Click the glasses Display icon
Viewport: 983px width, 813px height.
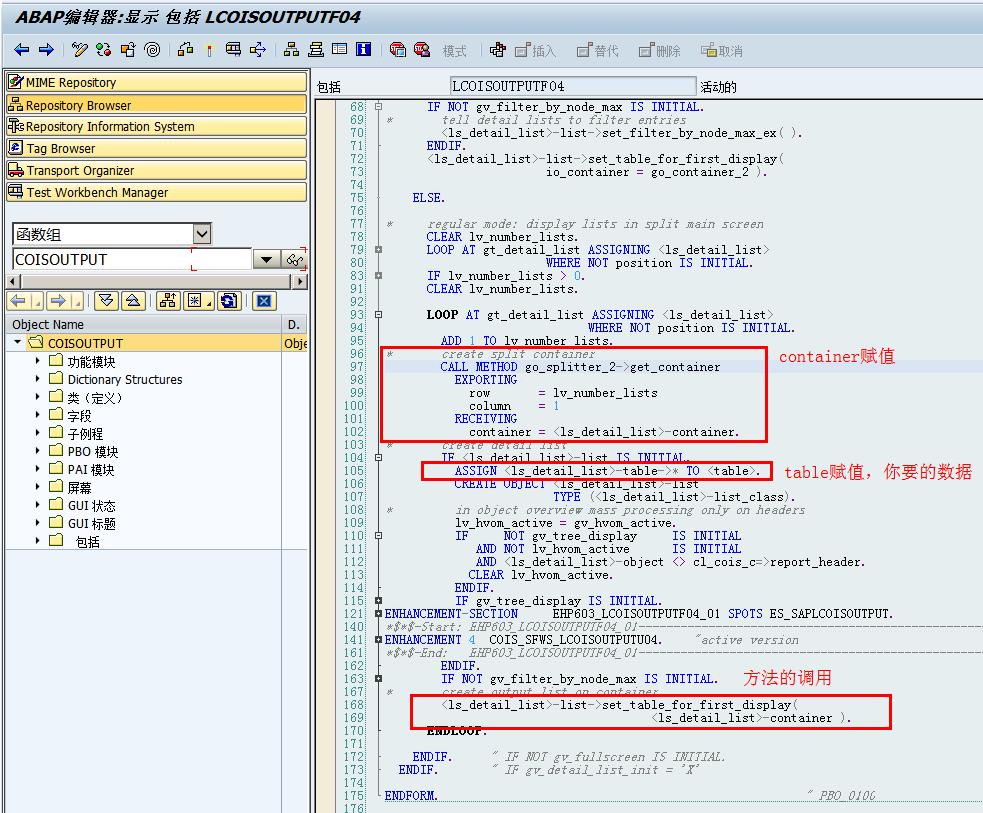pyautogui.click(x=294, y=260)
